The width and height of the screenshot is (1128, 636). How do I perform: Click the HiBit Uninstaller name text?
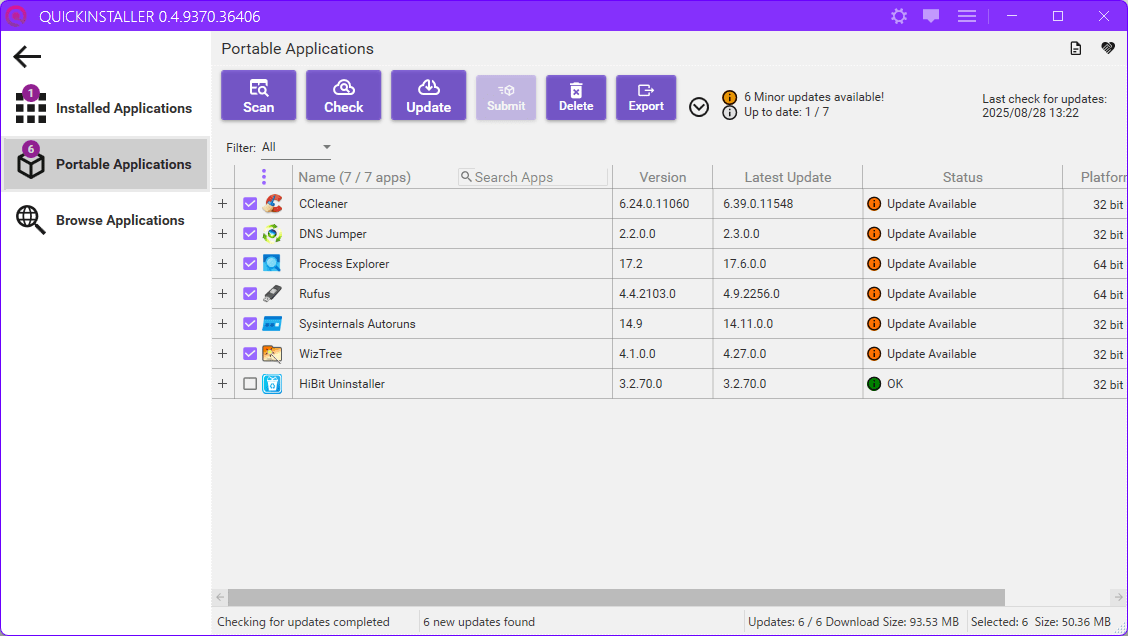point(342,383)
